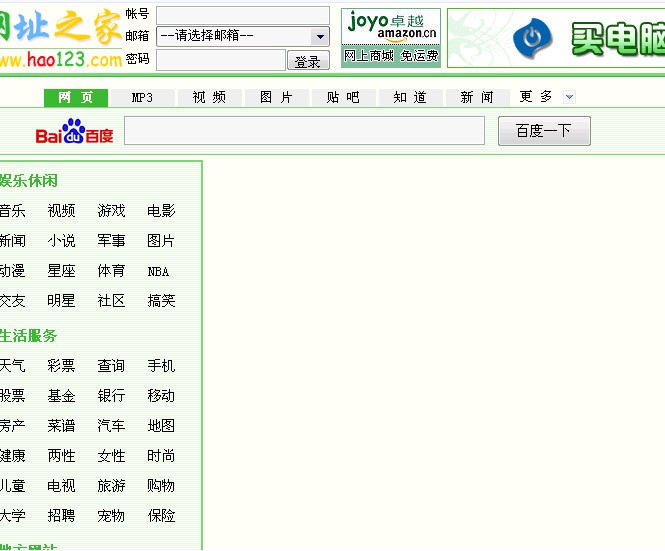665x551 pixels.
Task: Click the 买电脑 banner advertisement
Action: tap(556, 38)
